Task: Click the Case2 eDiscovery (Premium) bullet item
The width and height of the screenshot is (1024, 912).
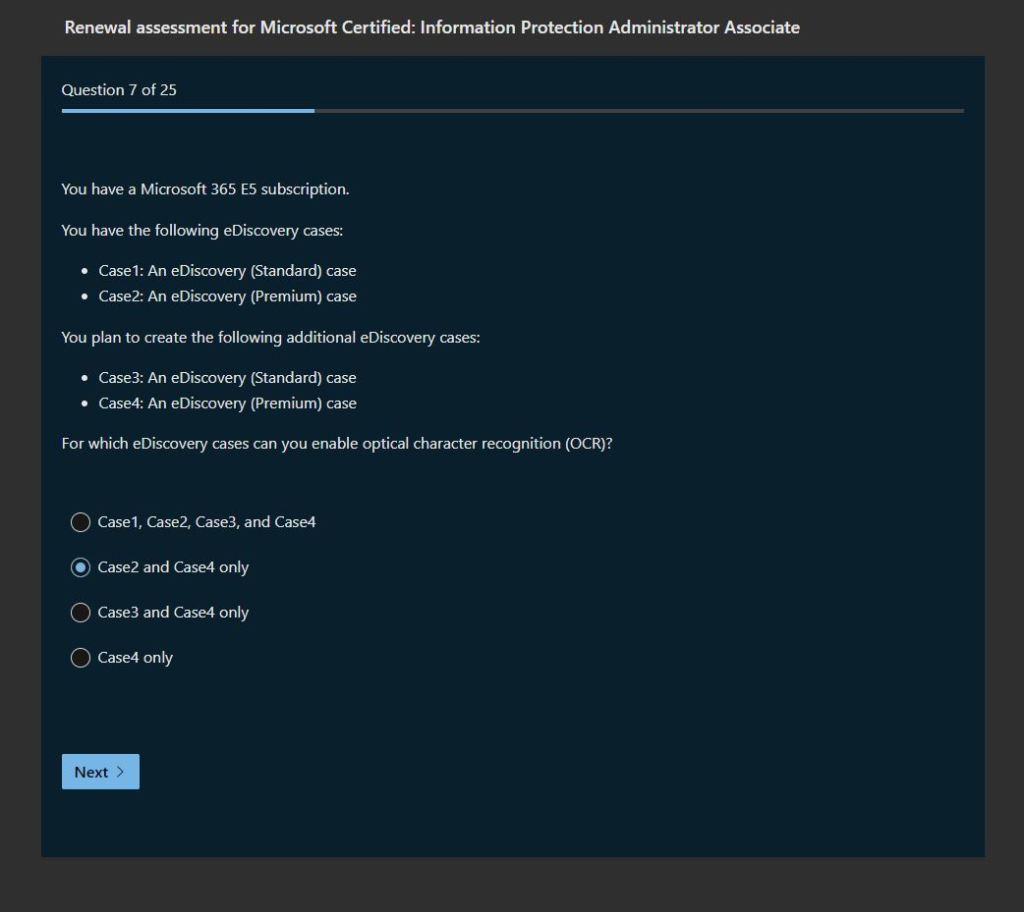Action: click(227, 296)
